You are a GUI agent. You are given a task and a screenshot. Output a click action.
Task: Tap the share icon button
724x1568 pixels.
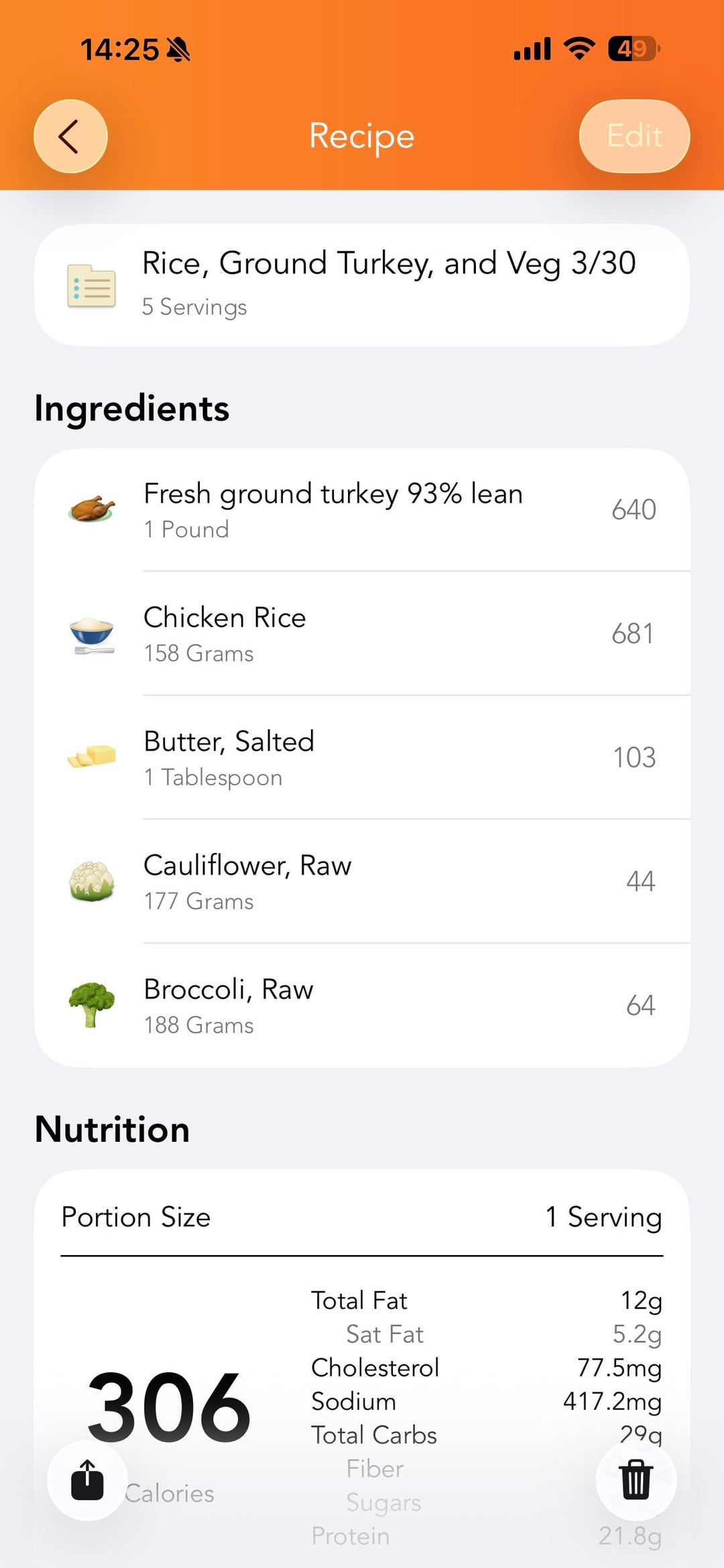click(x=87, y=1480)
